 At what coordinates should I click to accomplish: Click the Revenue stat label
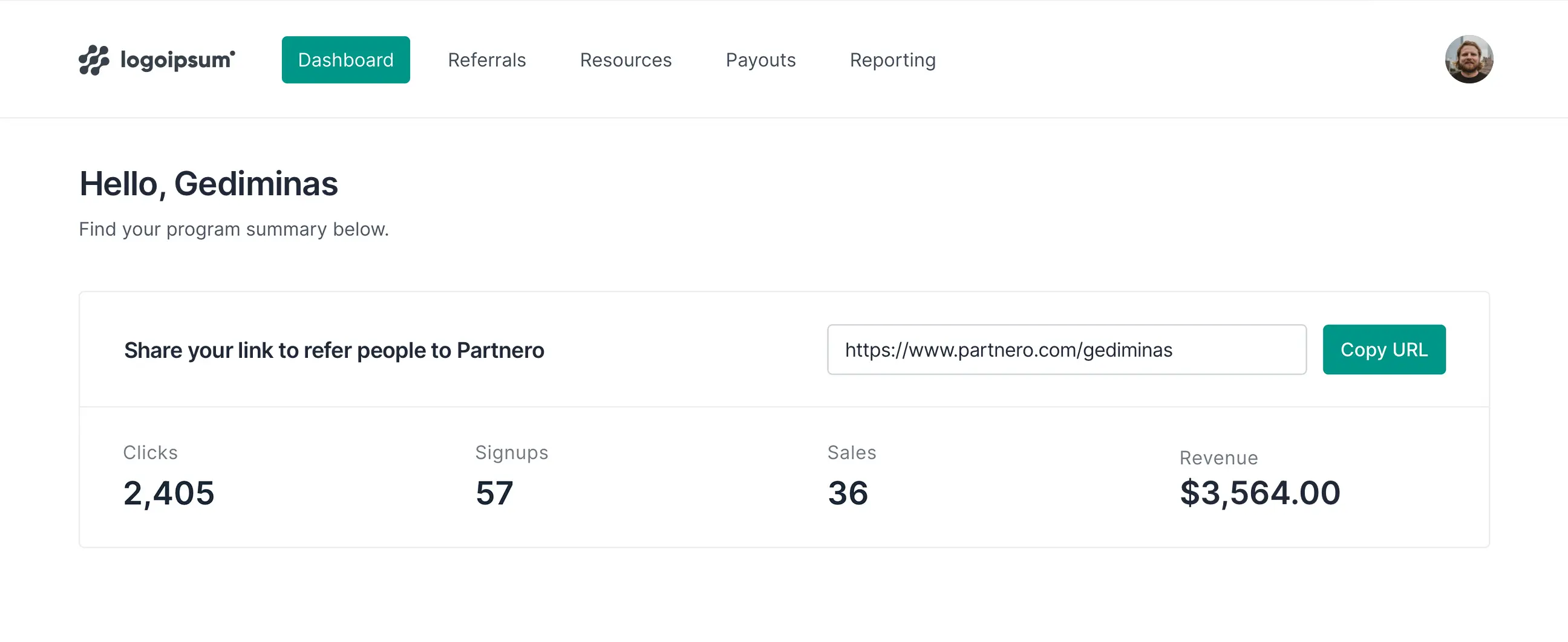1218,458
